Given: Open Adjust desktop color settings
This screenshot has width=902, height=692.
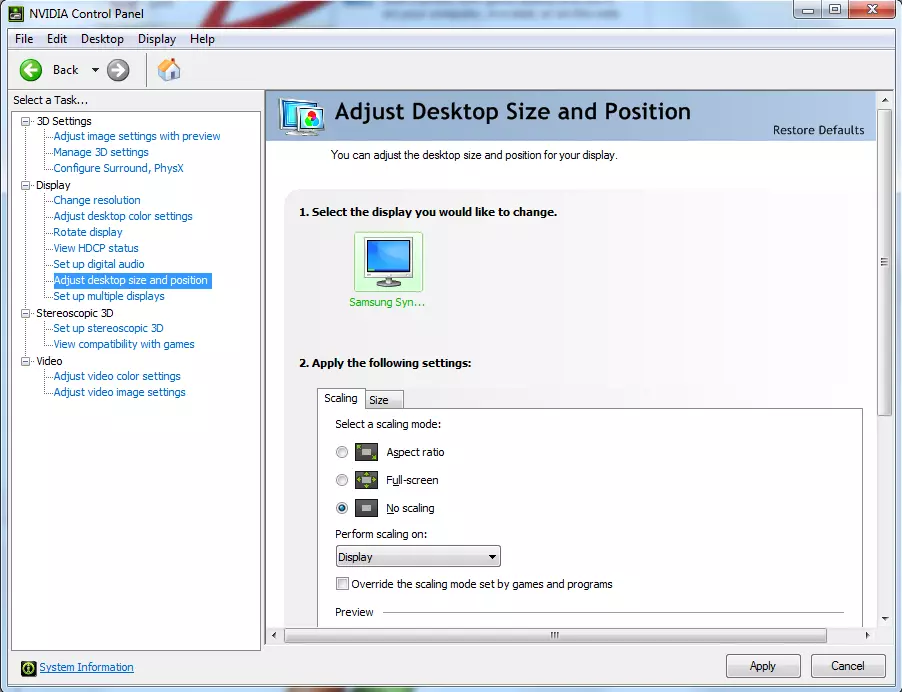Looking at the screenshot, I should (123, 216).
